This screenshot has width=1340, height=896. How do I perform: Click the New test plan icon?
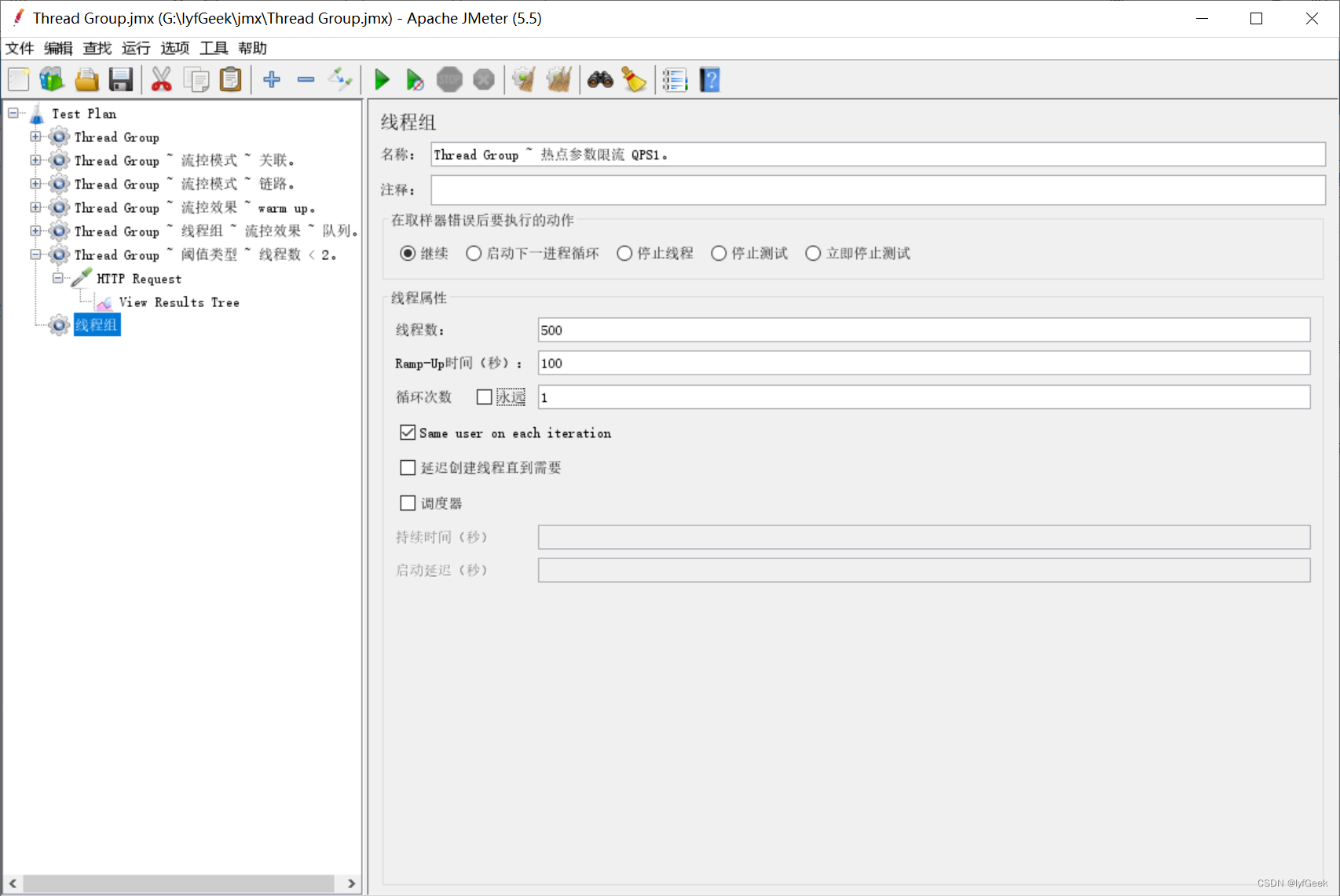click(x=19, y=79)
